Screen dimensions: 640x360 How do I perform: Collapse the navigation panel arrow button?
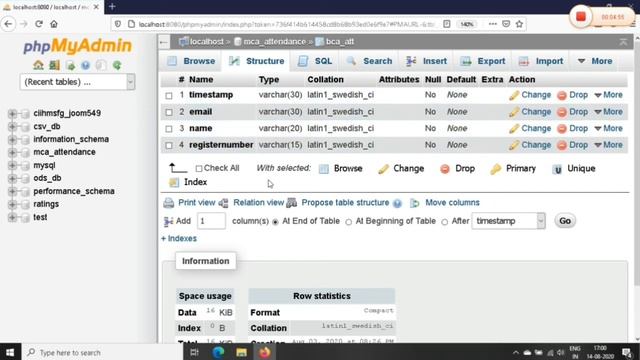[x=164, y=42]
